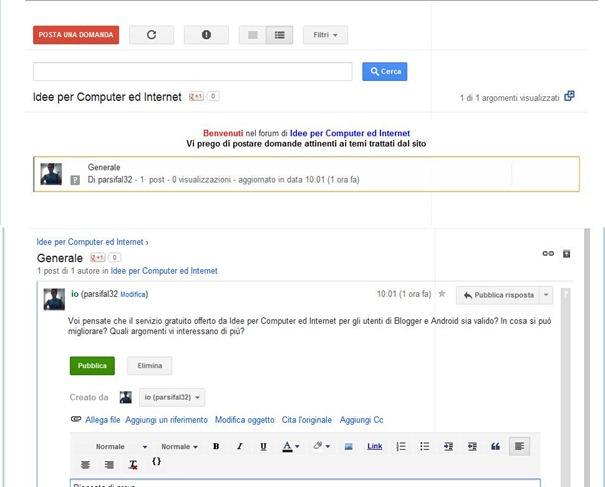Click the paperclip attachment icon
Image resolution: width=605 pixels, height=487 pixels.
(76, 419)
